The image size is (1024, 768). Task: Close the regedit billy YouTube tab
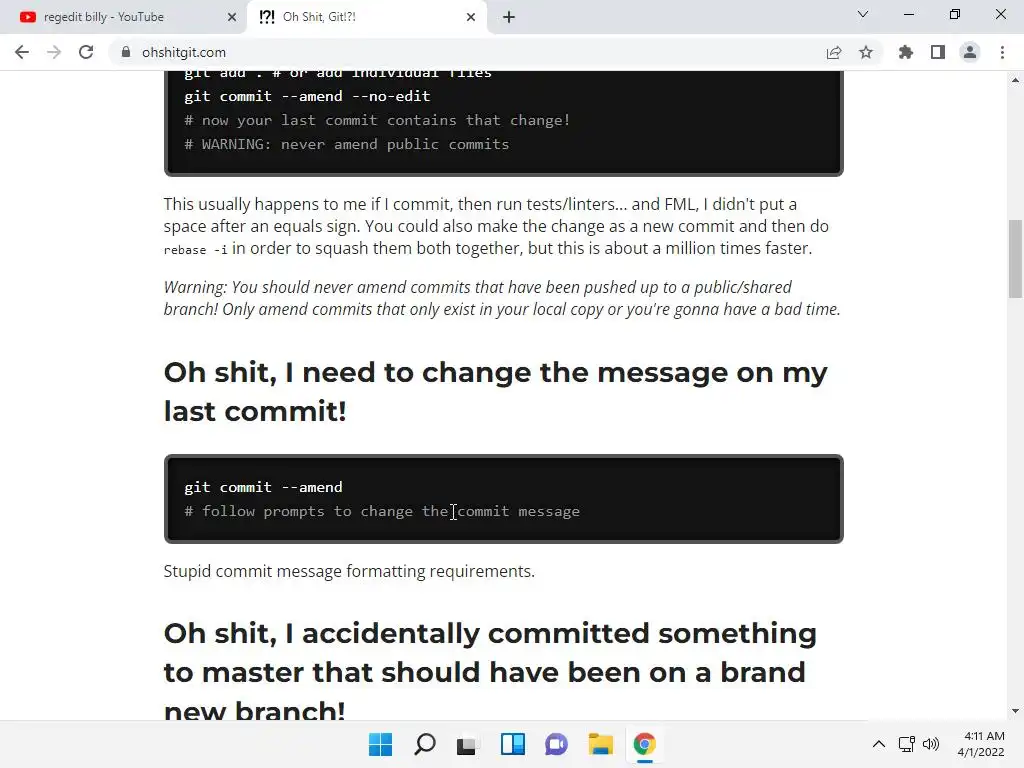tap(231, 17)
